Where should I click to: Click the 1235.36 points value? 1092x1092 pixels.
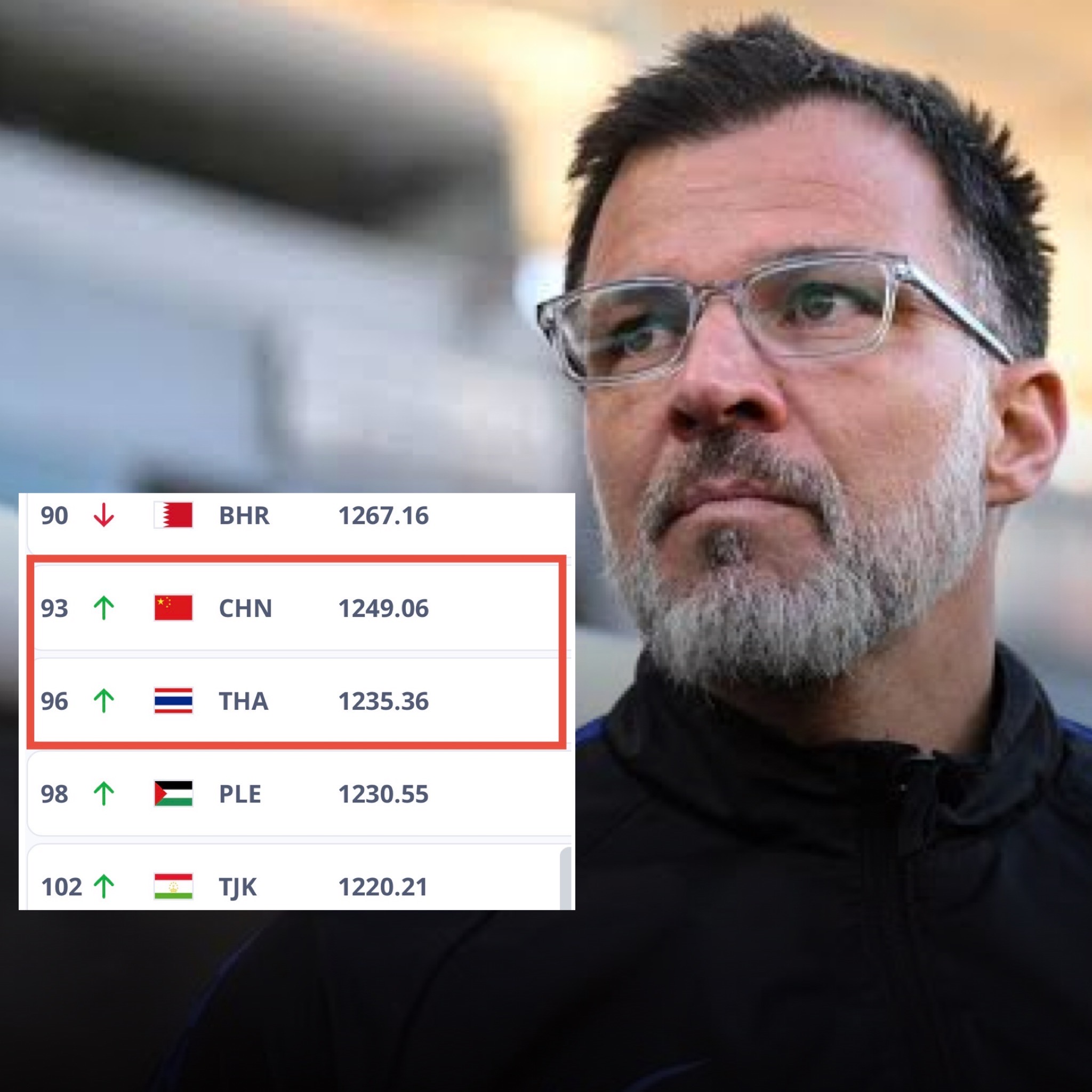(383, 701)
